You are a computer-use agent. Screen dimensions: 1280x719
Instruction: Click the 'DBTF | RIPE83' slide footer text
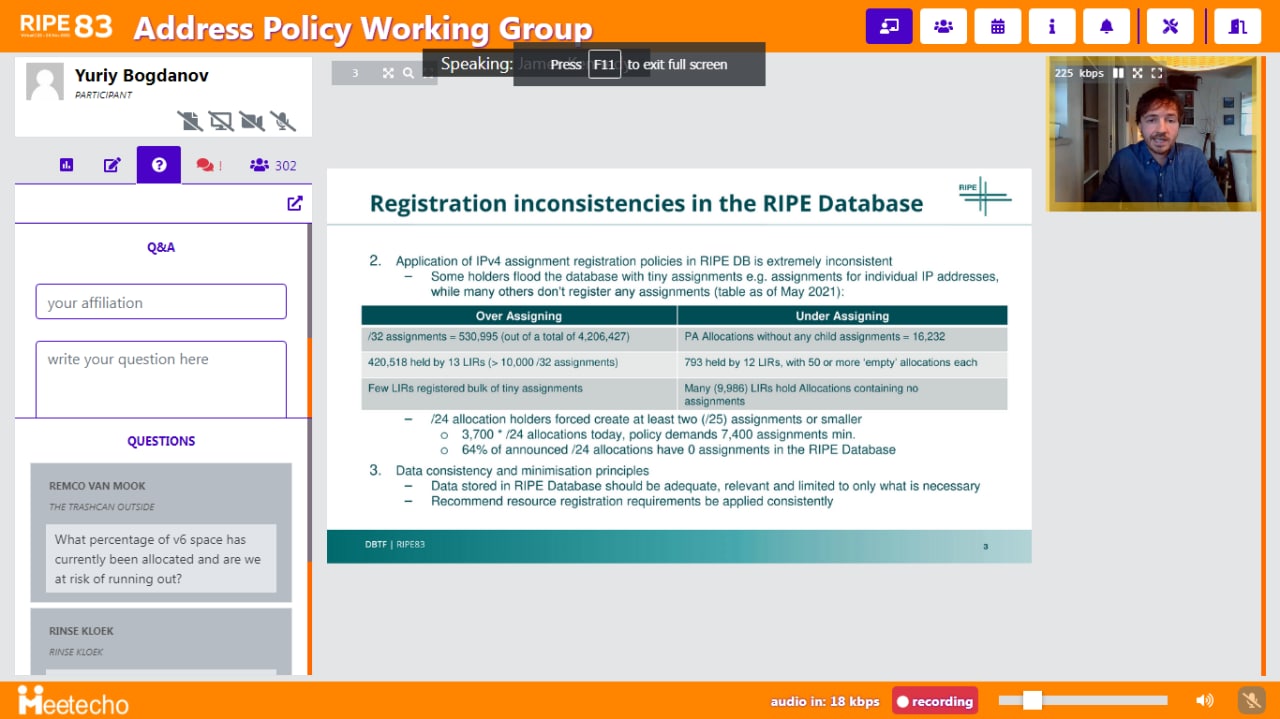pyautogui.click(x=395, y=545)
